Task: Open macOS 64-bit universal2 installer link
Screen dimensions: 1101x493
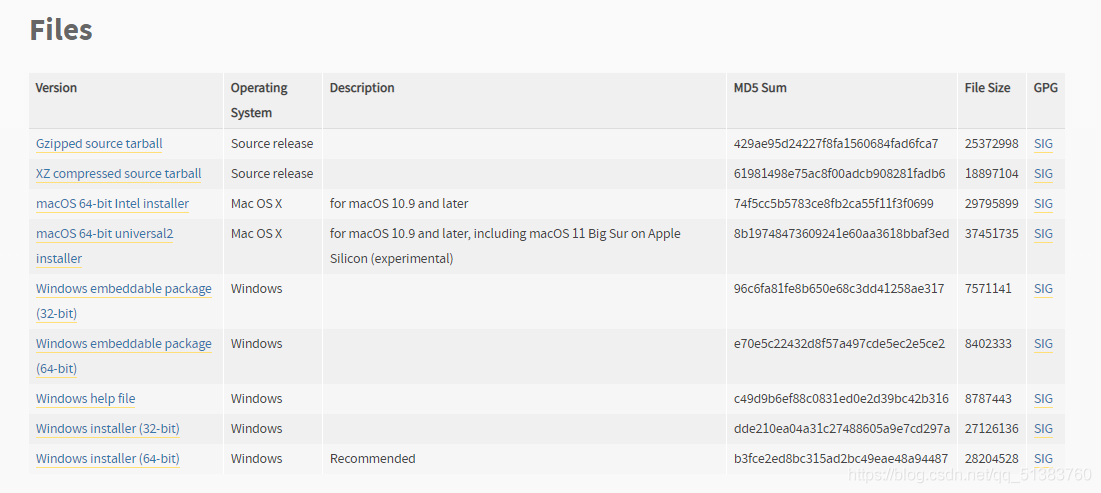Action: (105, 246)
